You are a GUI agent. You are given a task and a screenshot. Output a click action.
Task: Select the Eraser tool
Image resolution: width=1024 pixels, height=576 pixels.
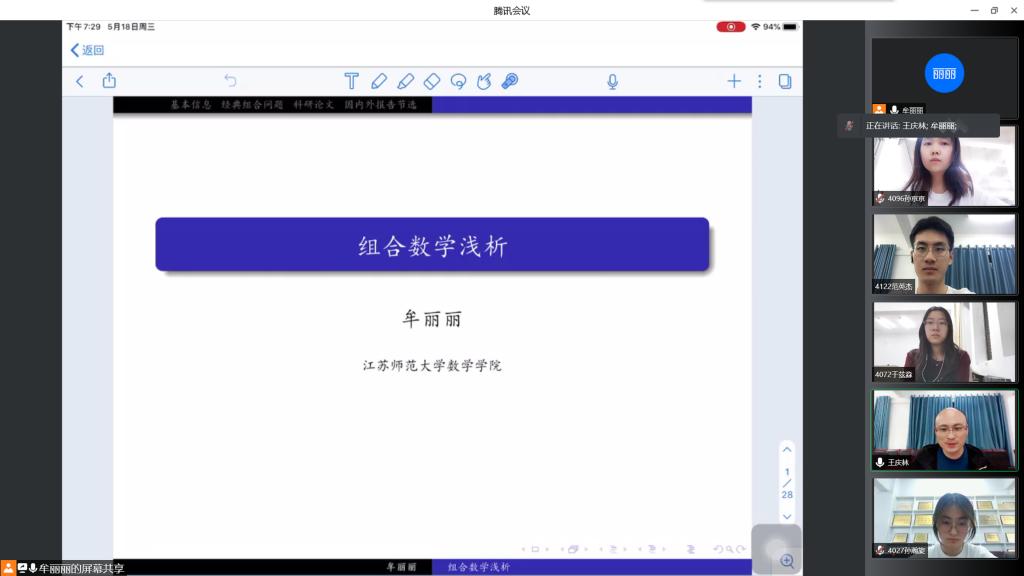pos(432,81)
